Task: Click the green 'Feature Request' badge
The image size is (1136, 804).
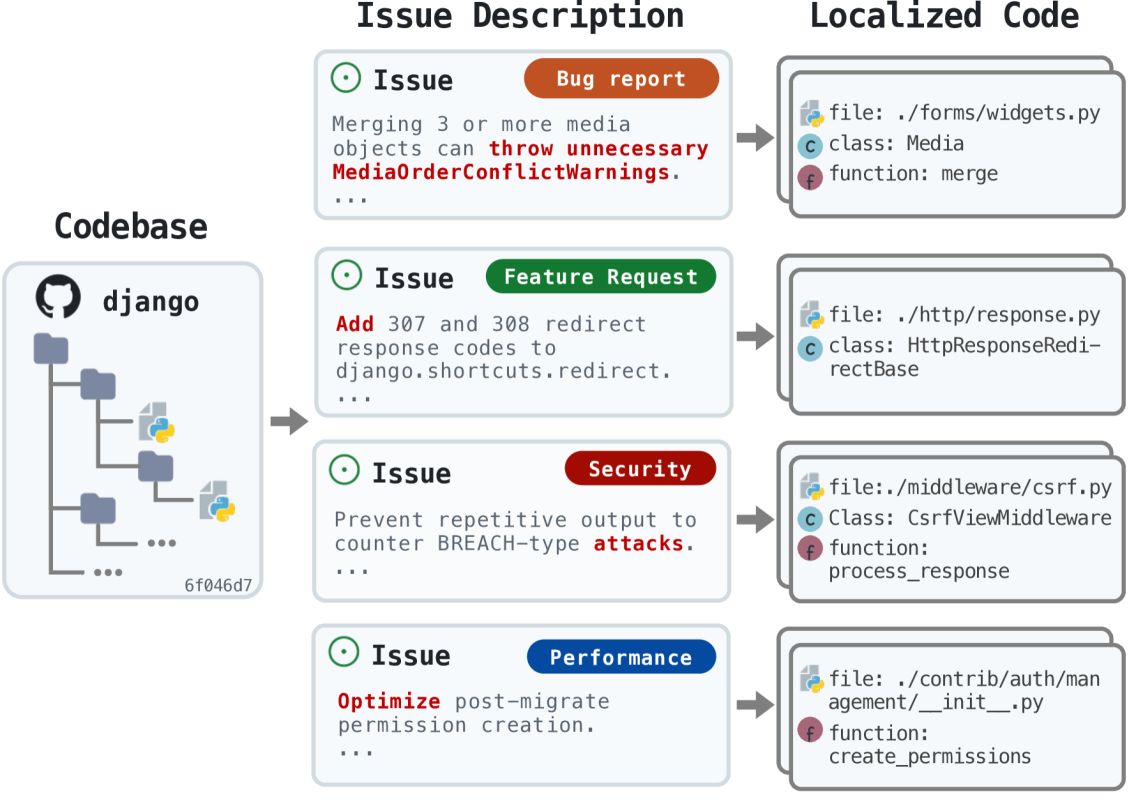Action: pos(601,277)
